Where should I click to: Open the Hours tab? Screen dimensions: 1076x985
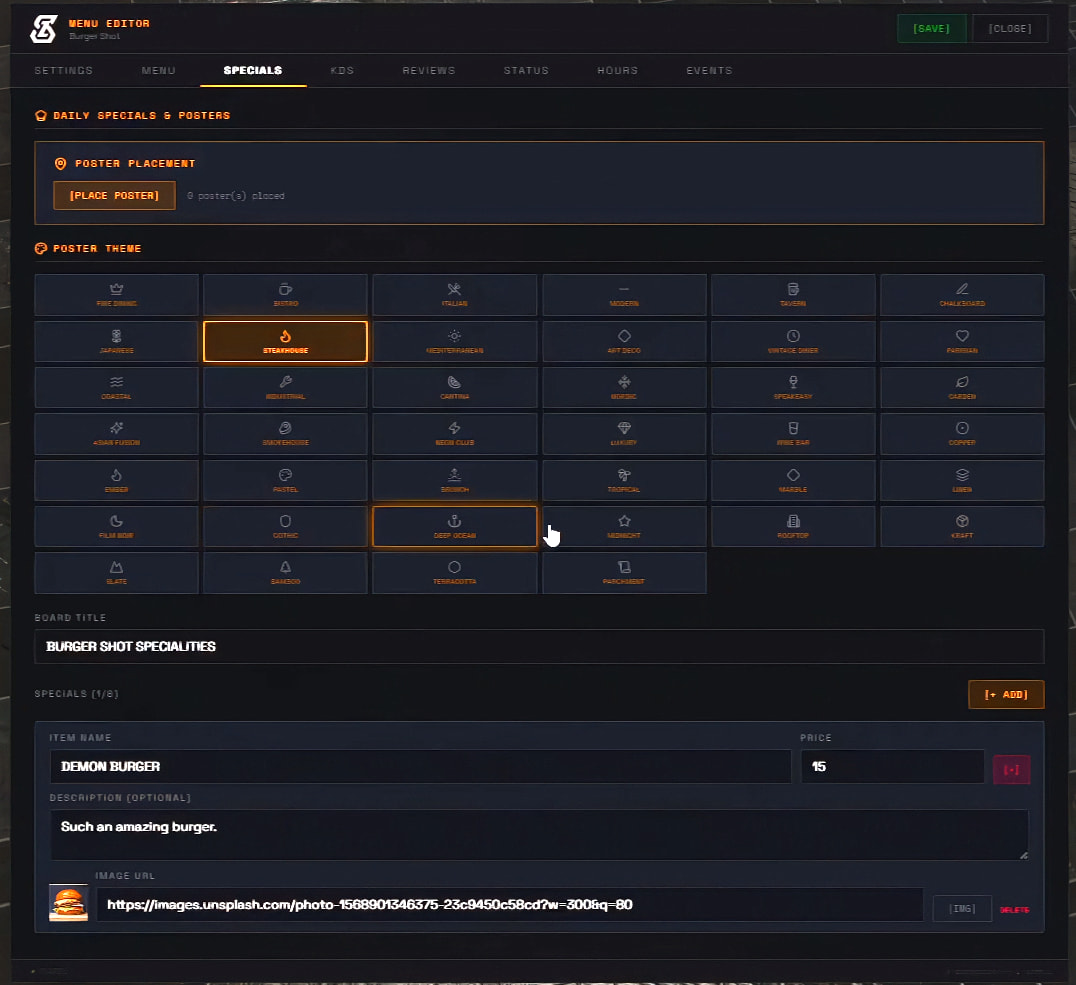(618, 71)
